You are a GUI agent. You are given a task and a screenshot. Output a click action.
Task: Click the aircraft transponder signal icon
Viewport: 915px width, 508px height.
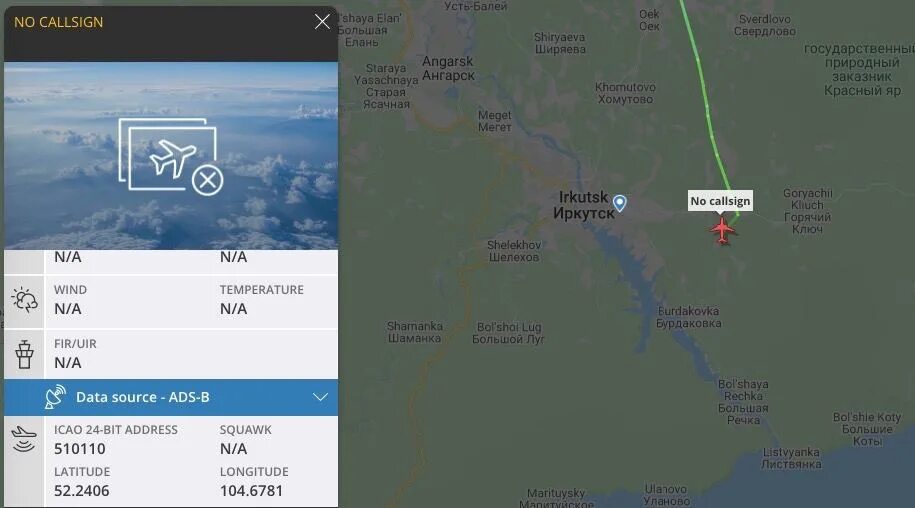(x=24, y=439)
